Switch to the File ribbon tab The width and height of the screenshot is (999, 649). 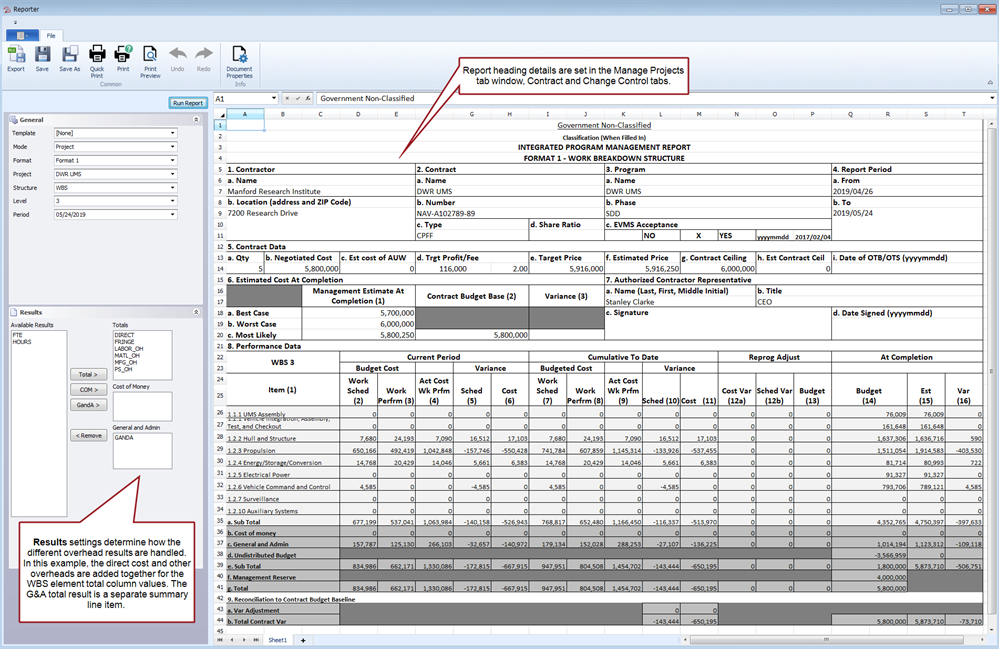(x=50, y=35)
